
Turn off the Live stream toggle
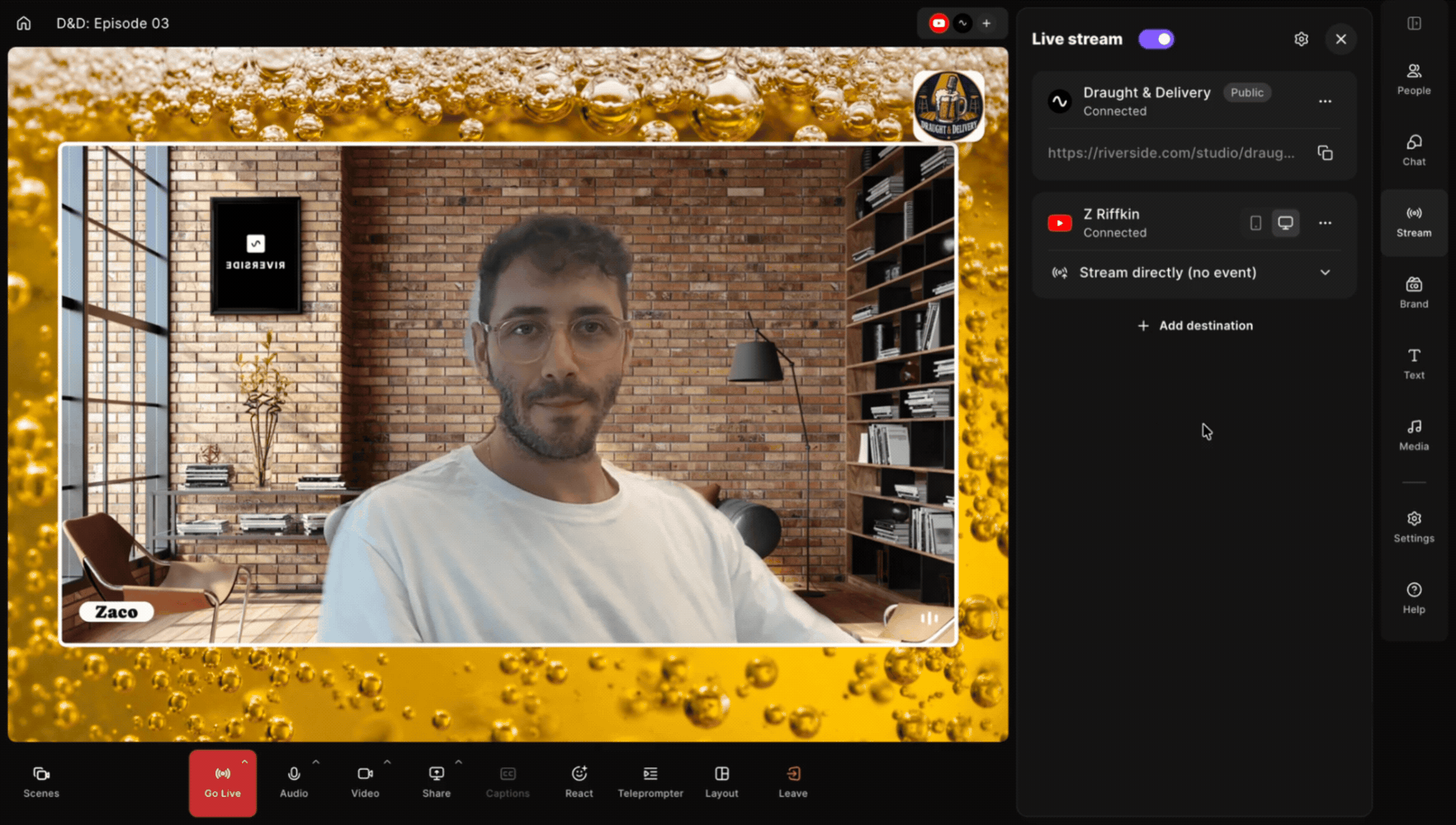pos(1156,39)
